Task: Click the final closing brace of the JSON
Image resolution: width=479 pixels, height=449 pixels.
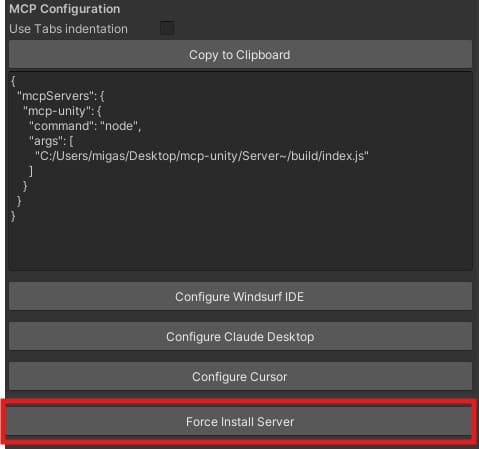Action: click(x=13, y=216)
